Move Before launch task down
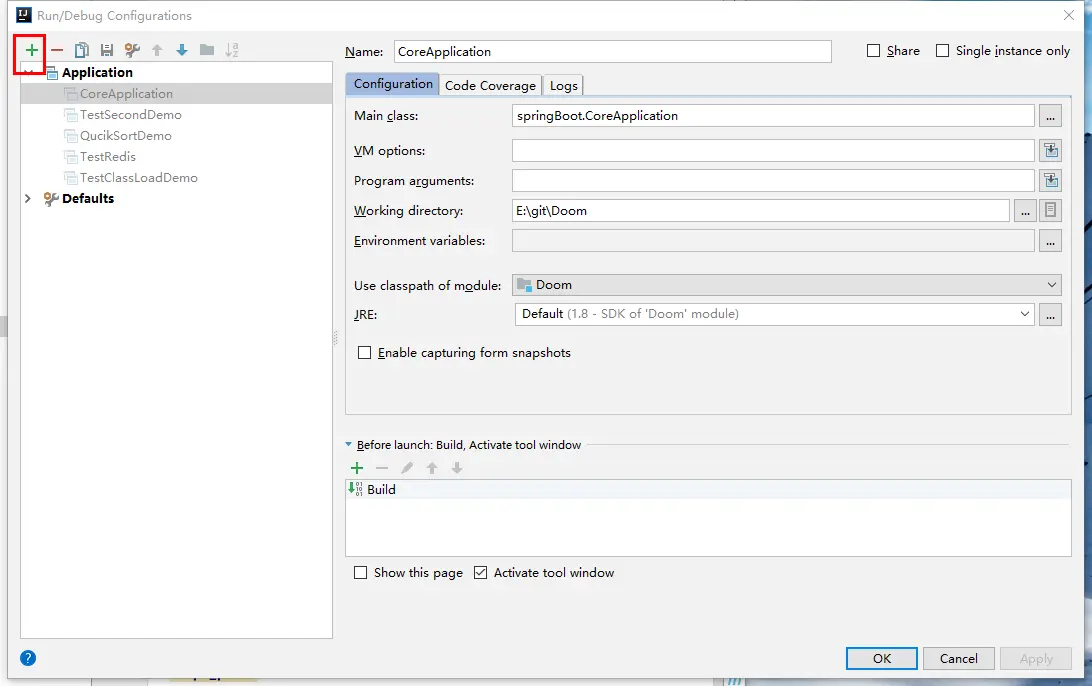The height and width of the screenshot is (686, 1092). (x=457, y=468)
